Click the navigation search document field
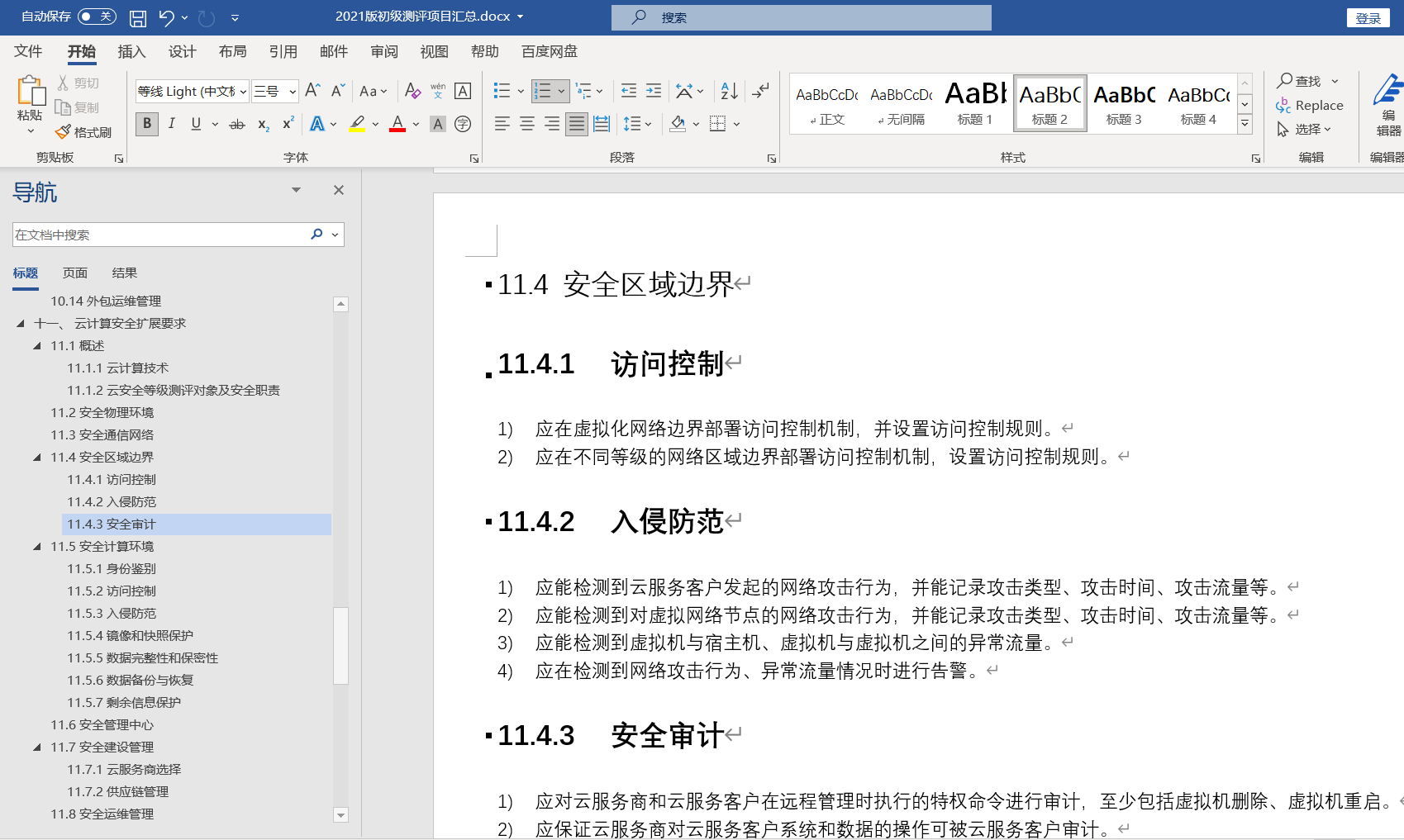The width and height of the screenshot is (1404, 840). (x=161, y=235)
